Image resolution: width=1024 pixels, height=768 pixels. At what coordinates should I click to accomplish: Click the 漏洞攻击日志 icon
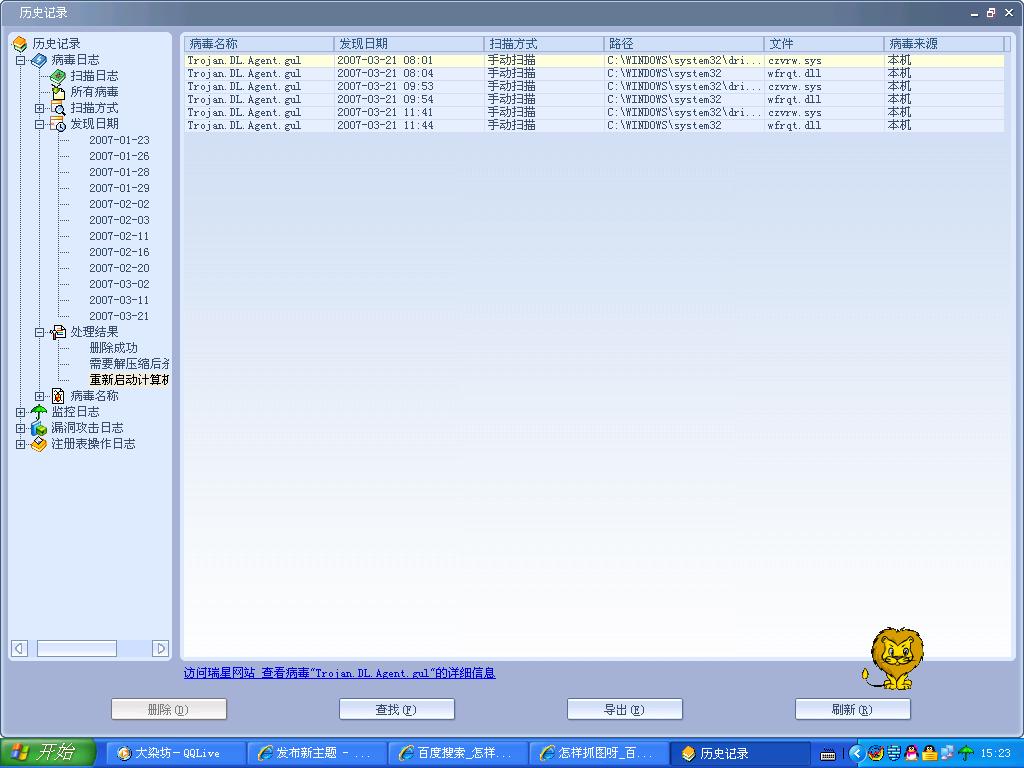tap(39, 428)
